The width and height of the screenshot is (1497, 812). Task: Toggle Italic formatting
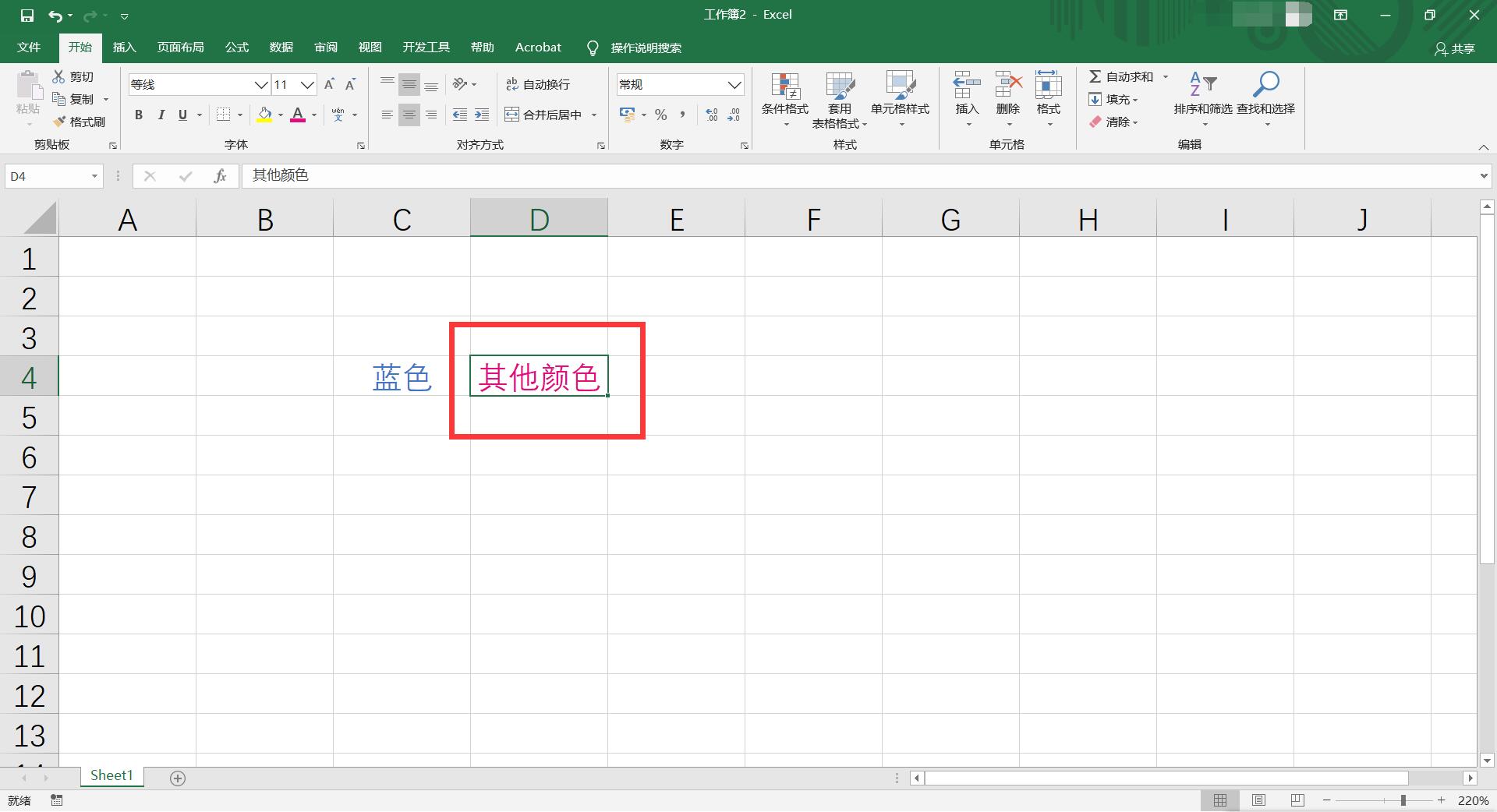tap(161, 115)
